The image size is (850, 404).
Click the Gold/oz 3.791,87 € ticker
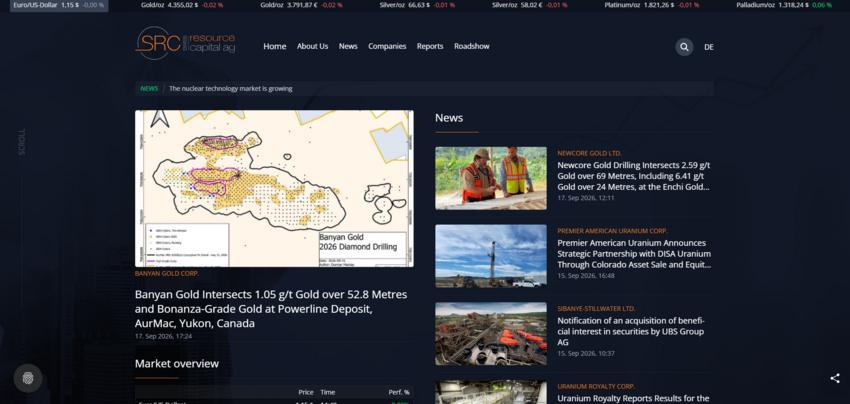[x=301, y=5]
